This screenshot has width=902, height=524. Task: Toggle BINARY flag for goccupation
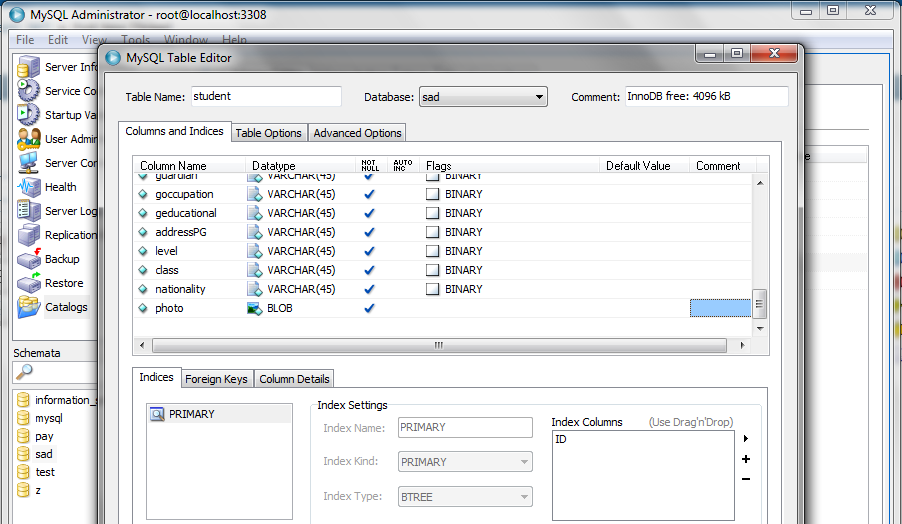[432, 194]
